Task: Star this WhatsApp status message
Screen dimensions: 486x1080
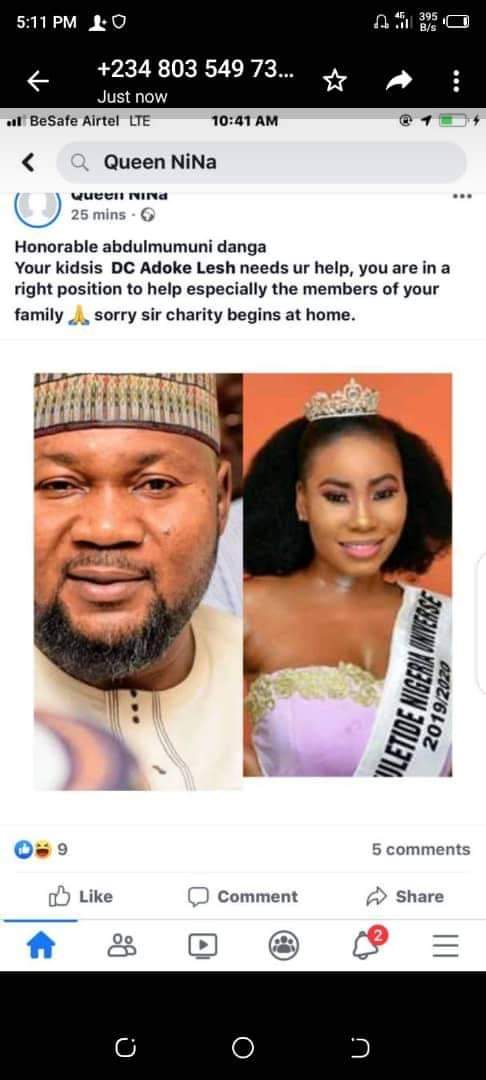Action: [335, 81]
